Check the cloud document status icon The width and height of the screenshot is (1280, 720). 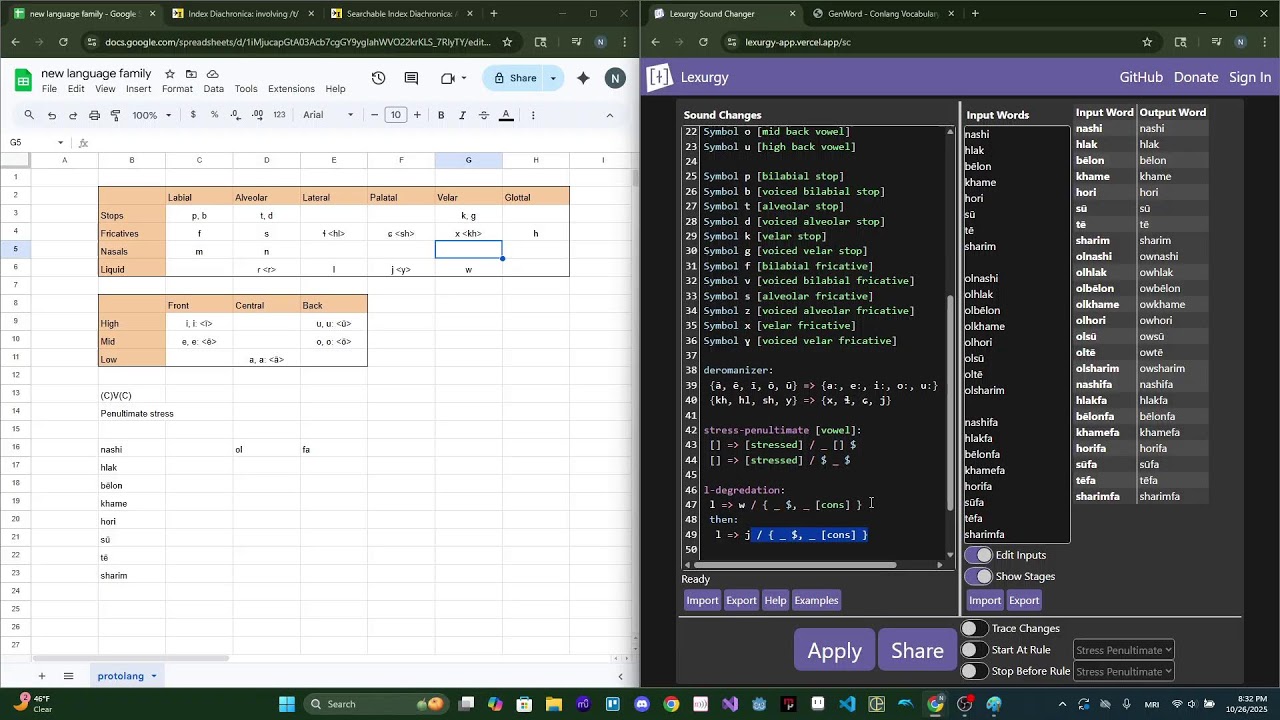[212, 74]
